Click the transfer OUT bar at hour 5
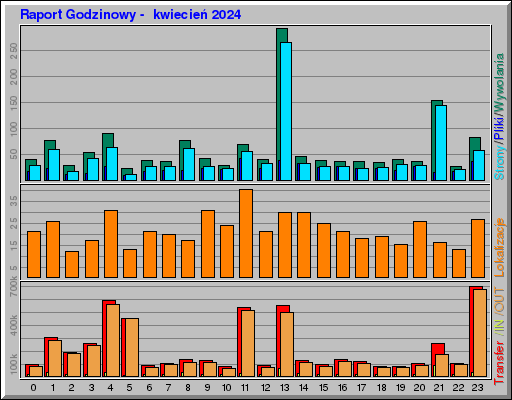 (132, 348)
